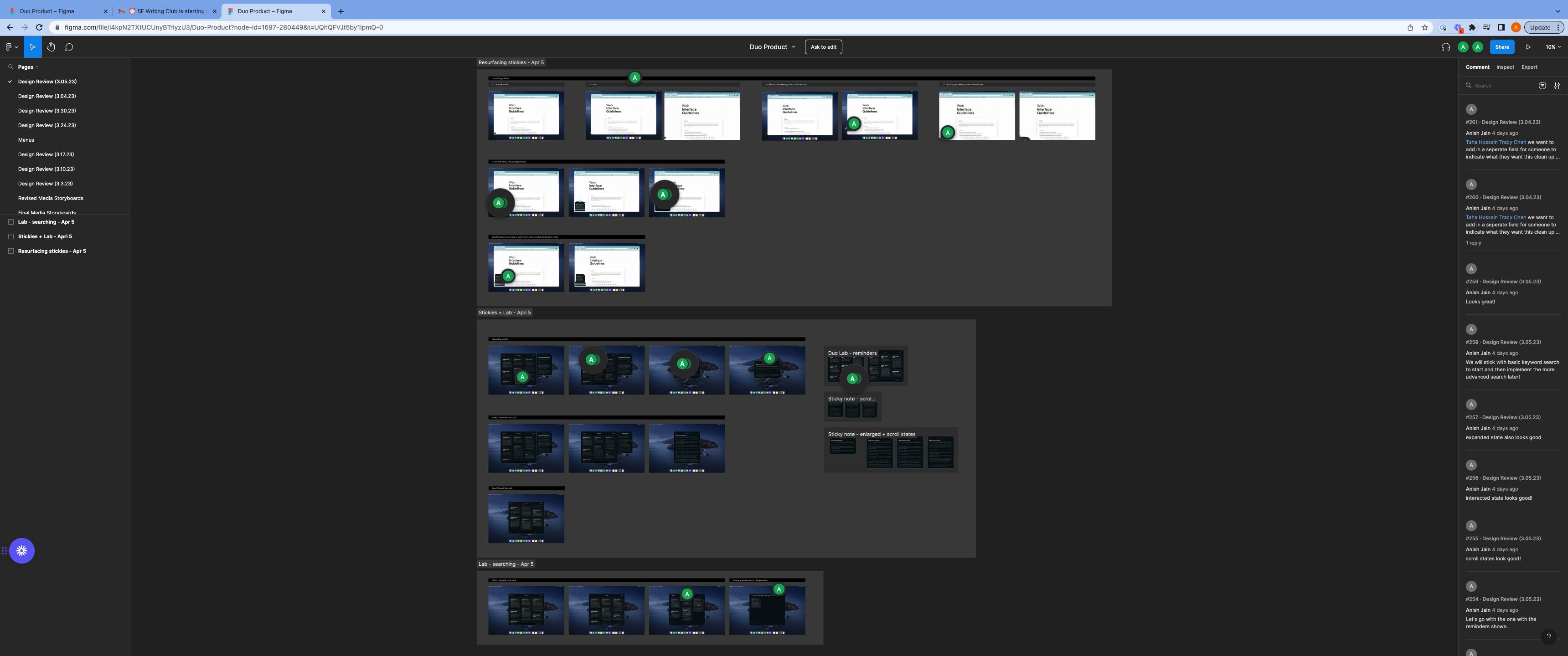
Task: Toggle checkbox for Resurfacing stickies - Apr 5
Action: [x=10, y=251]
